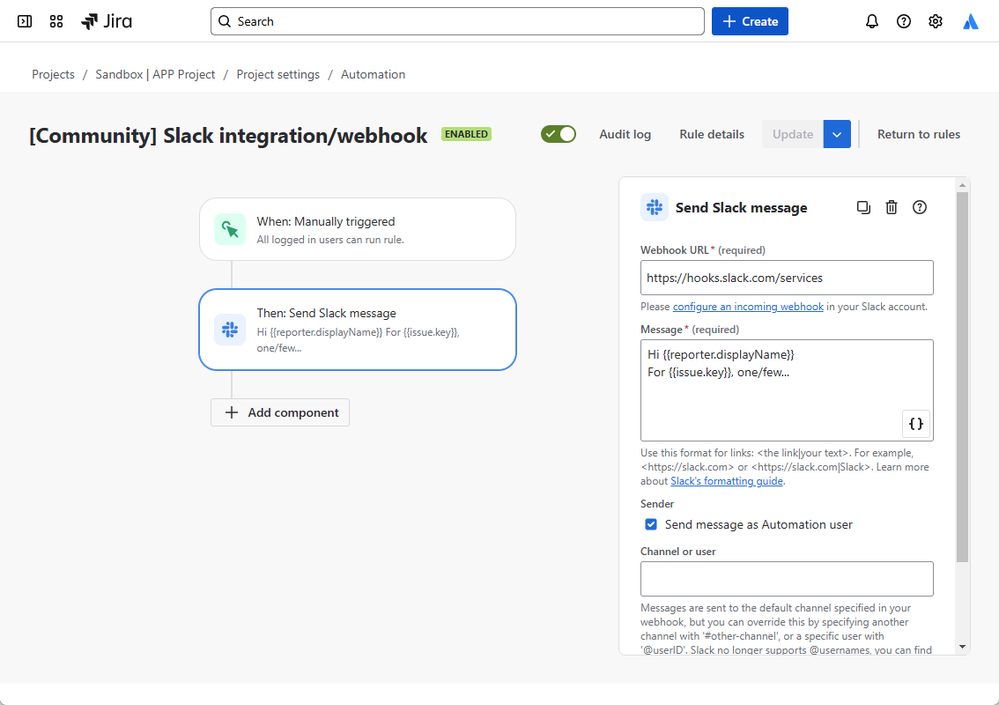Viewport: 999px width, 705px height.
Task: Open the app switcher grid icon
Action: pos(56,20)
